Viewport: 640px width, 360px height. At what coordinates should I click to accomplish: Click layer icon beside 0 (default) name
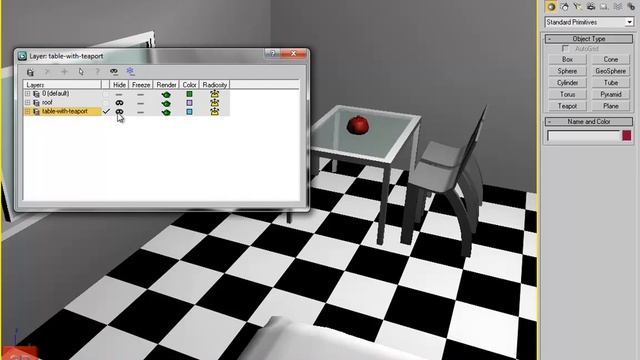(36, 94)
